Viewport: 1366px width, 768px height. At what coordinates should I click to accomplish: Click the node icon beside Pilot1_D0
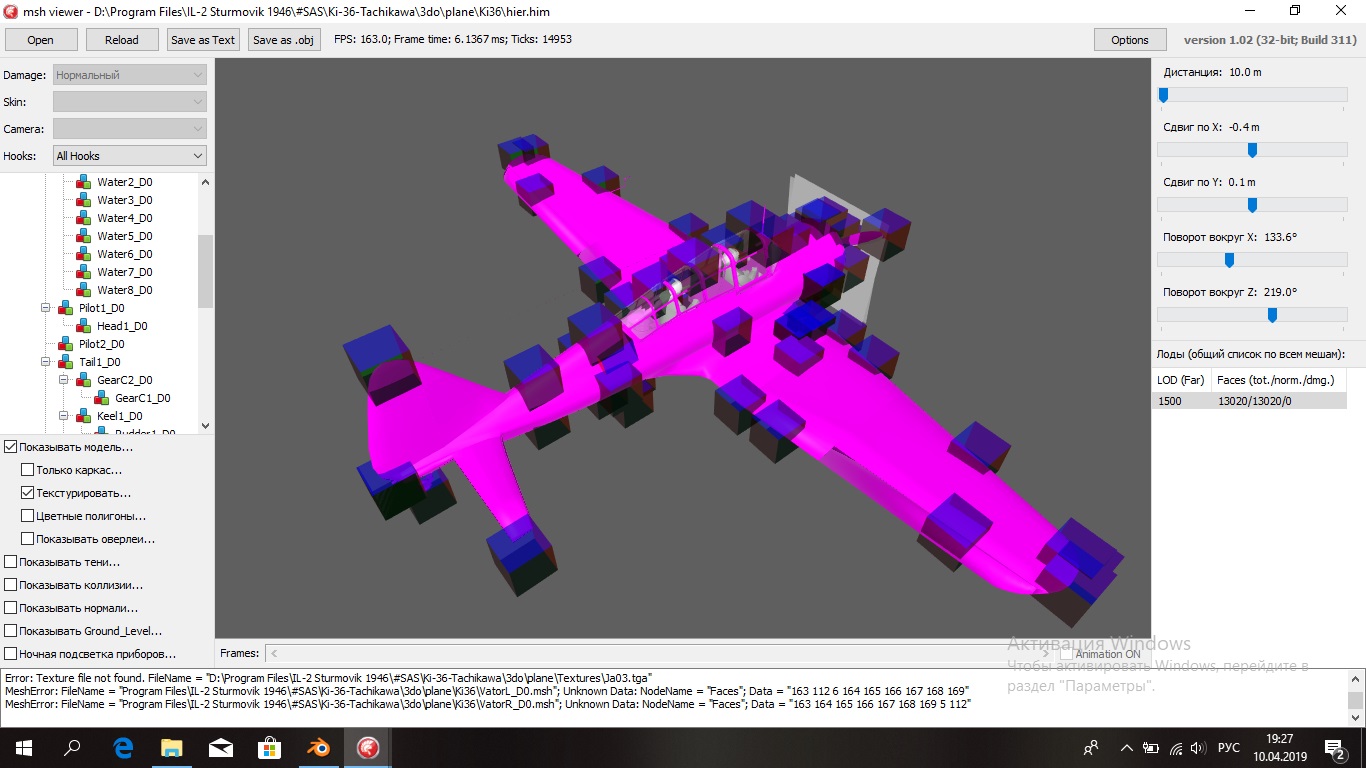[66, 308]
